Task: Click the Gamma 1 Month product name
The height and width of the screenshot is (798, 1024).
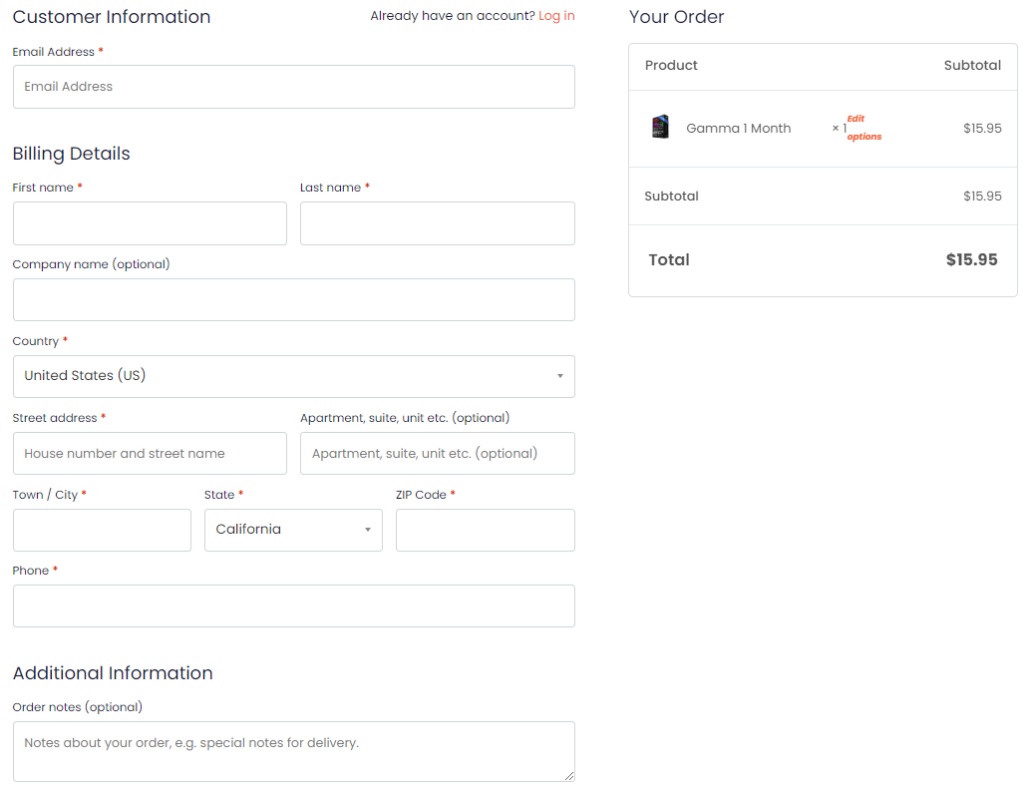Action: [738, 128]
